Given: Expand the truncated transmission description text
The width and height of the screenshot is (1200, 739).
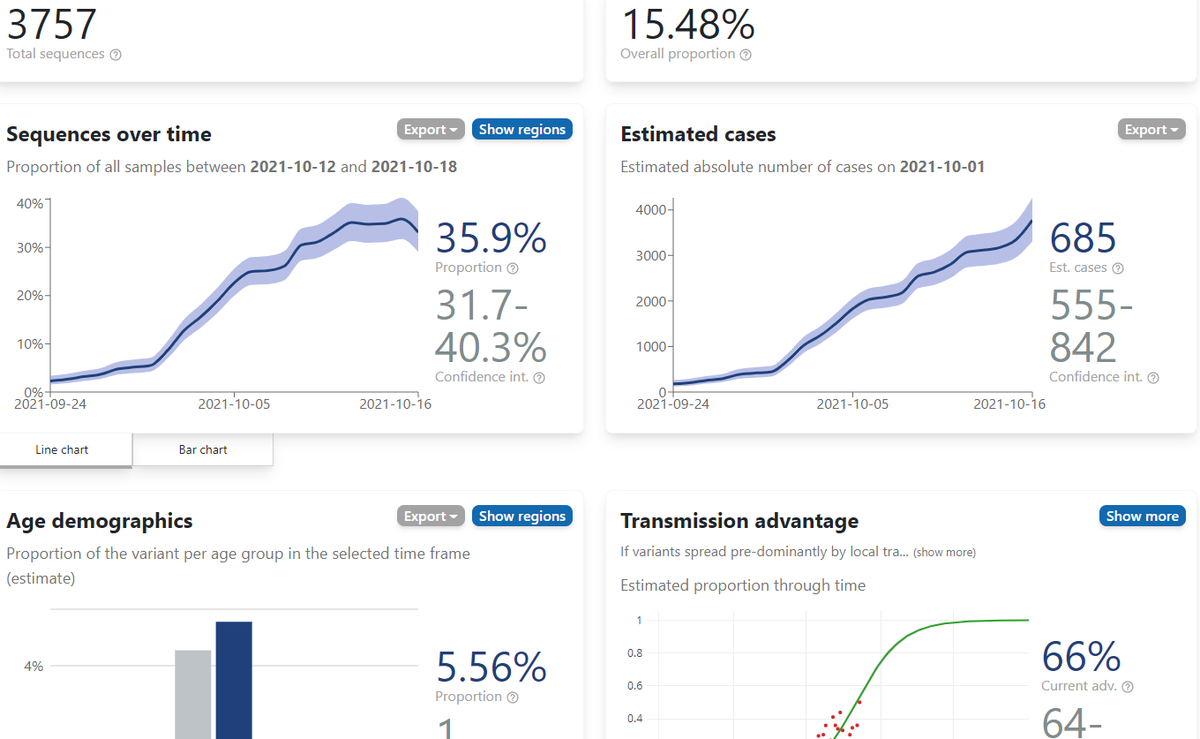Looking at the screenshot, I should click(944, 552).
